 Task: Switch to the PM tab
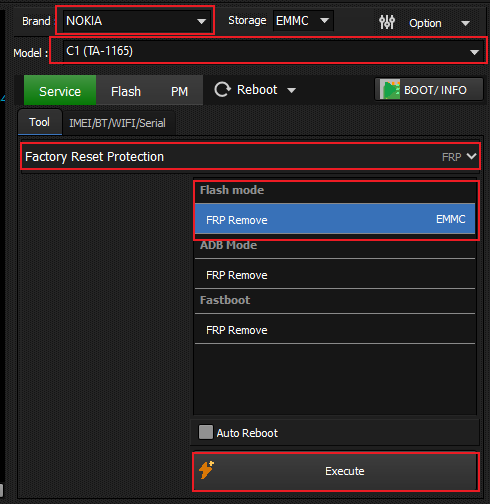tap(179, 90)
